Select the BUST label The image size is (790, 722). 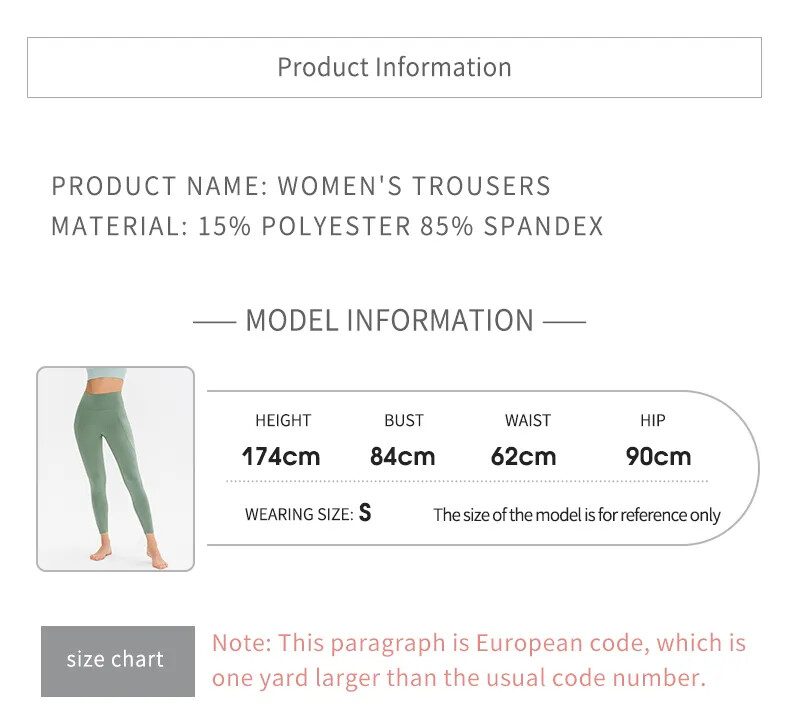[404, 420]
